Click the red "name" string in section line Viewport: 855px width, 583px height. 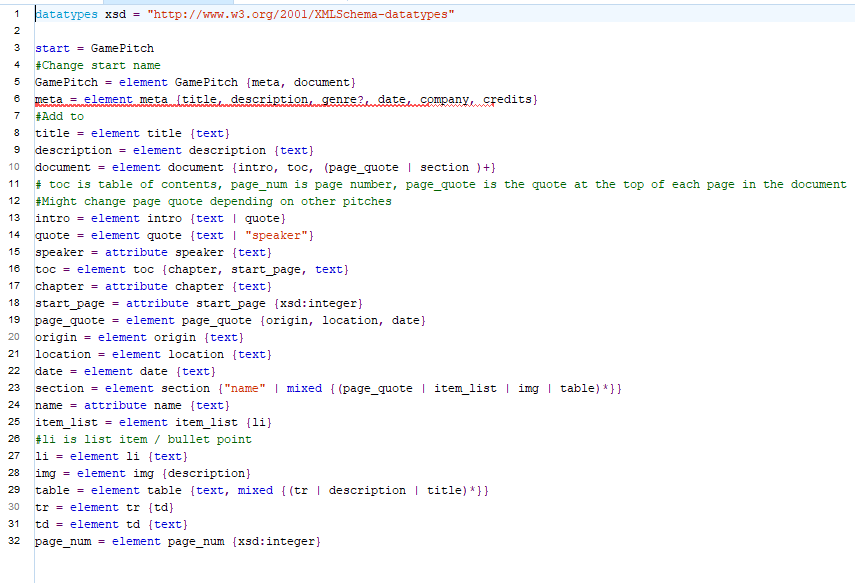239,388
